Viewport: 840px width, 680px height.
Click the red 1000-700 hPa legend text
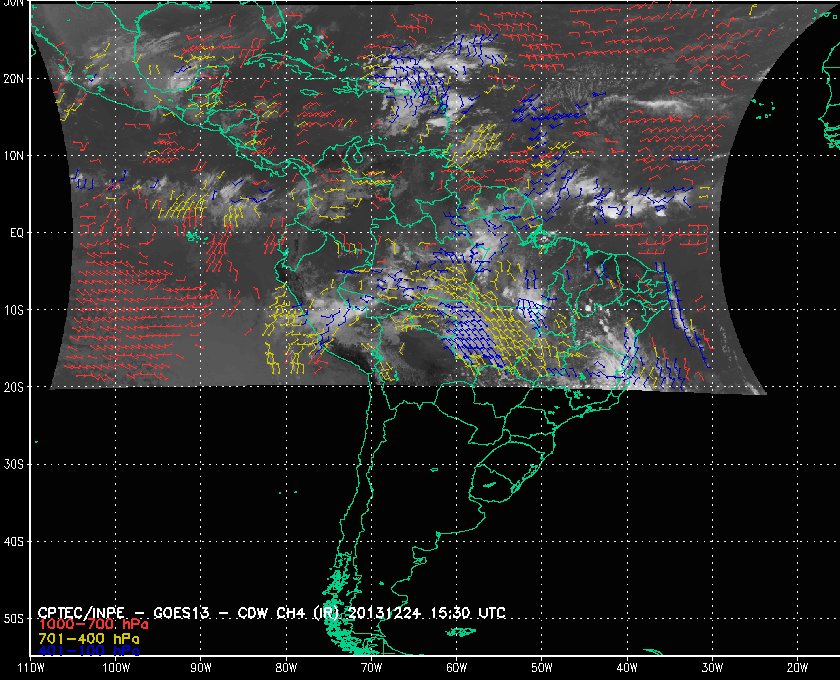(93, 625)
